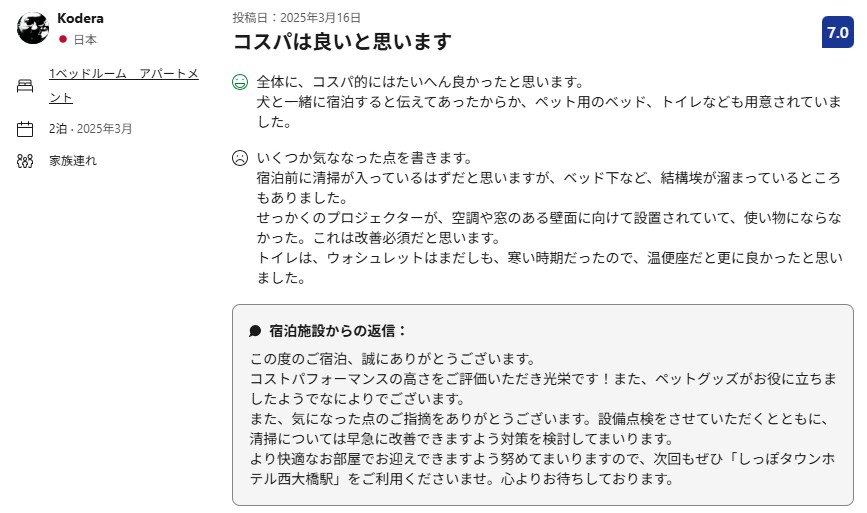Click the 家族連れ traveler type label

73,161
